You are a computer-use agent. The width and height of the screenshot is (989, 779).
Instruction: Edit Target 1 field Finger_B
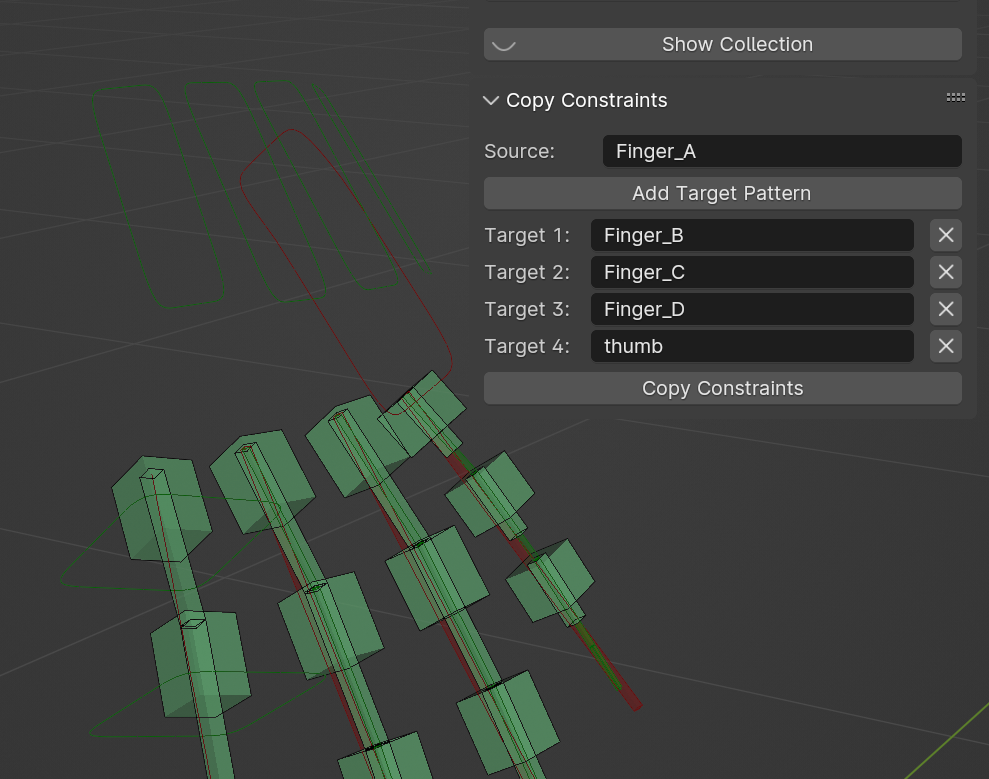(752, 235)
